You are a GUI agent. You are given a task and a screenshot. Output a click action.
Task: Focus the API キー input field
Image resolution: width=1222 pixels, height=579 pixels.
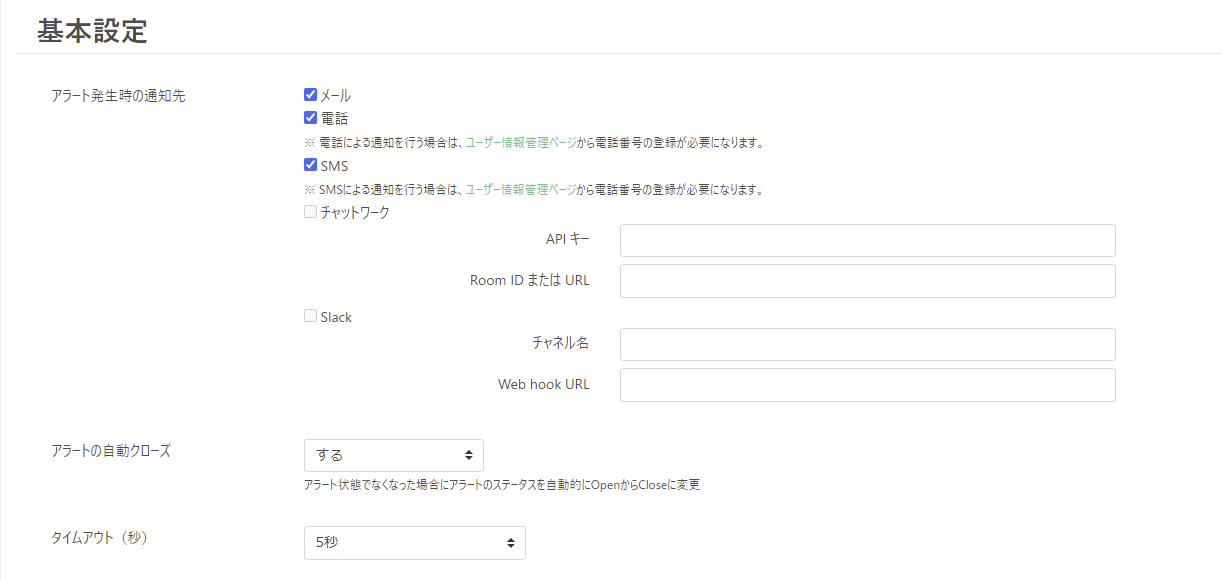pos(867,241)
